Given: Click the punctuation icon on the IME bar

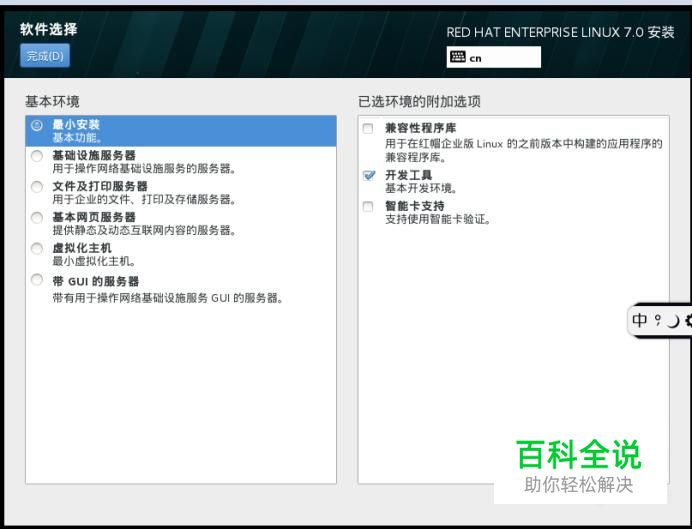Looking at the screenshot, I should 658,320.
